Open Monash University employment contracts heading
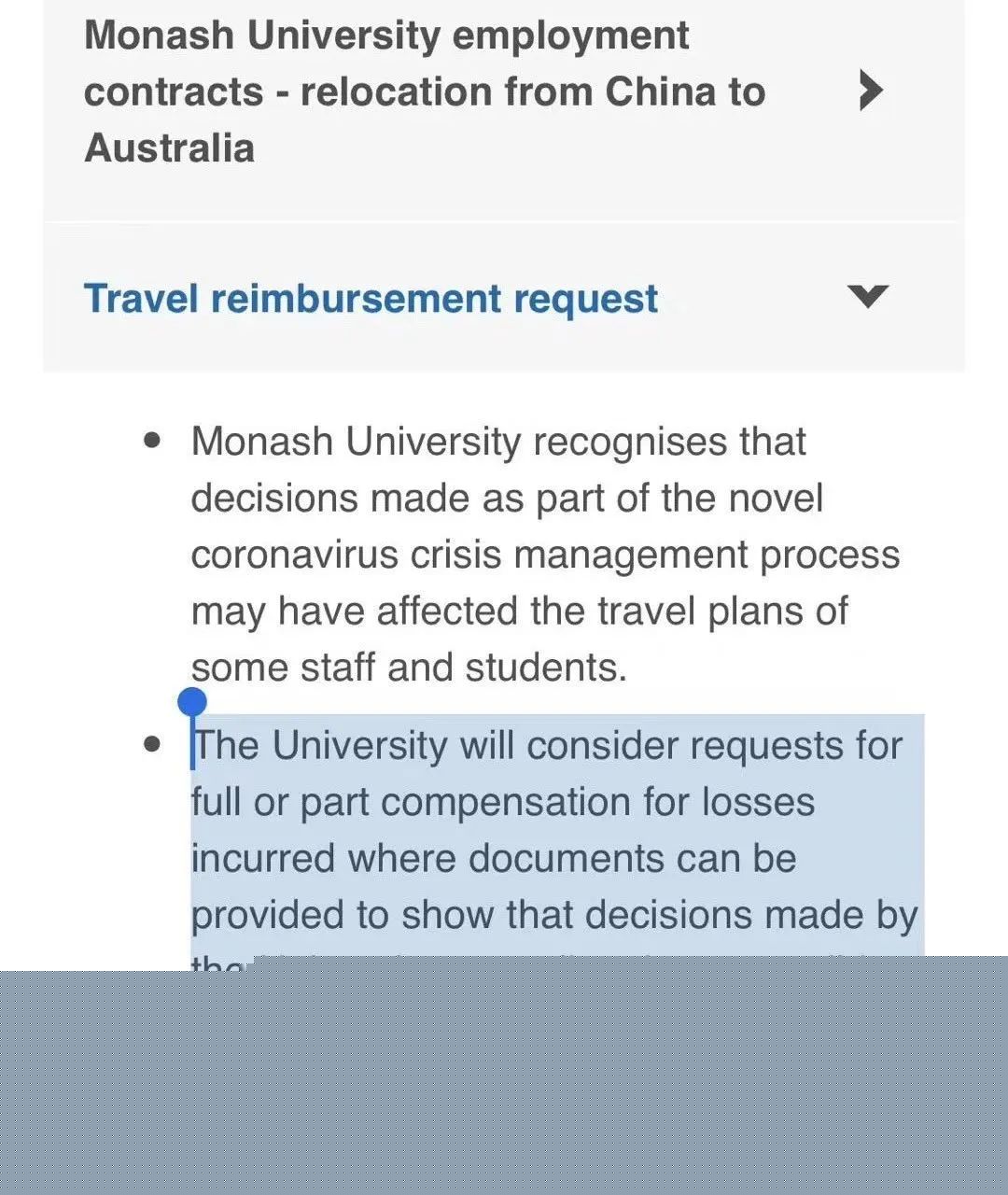Screen dimensions: 1008x1195 [386, 36]
